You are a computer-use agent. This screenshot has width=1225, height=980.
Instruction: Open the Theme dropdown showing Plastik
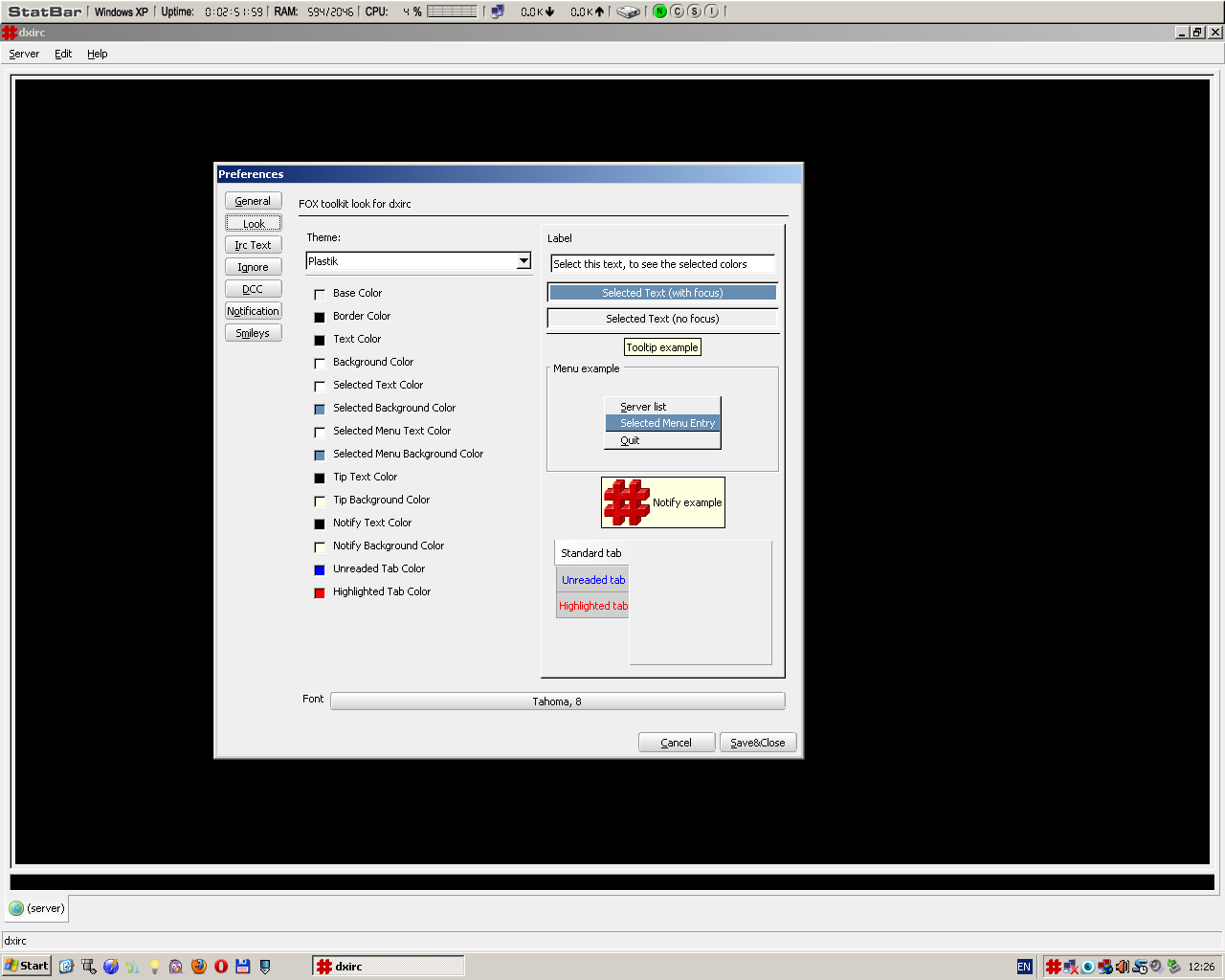pyautogui.click(x=418, y=261)
